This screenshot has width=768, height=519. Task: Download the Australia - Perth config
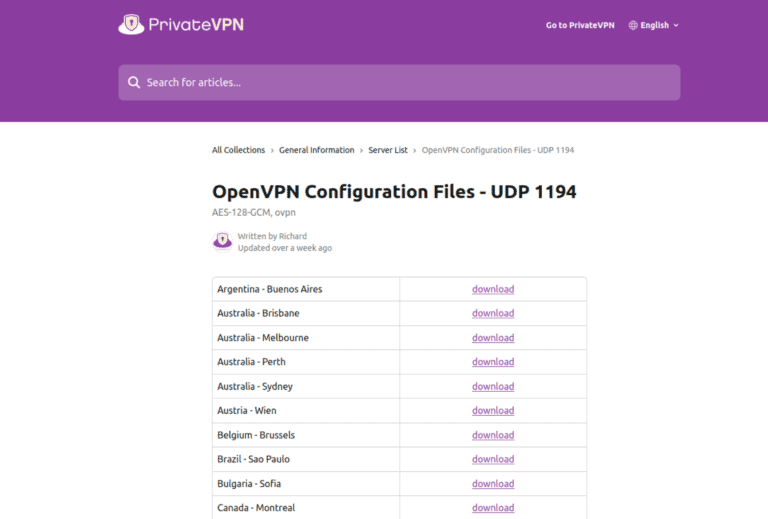(x=493, y=362)
